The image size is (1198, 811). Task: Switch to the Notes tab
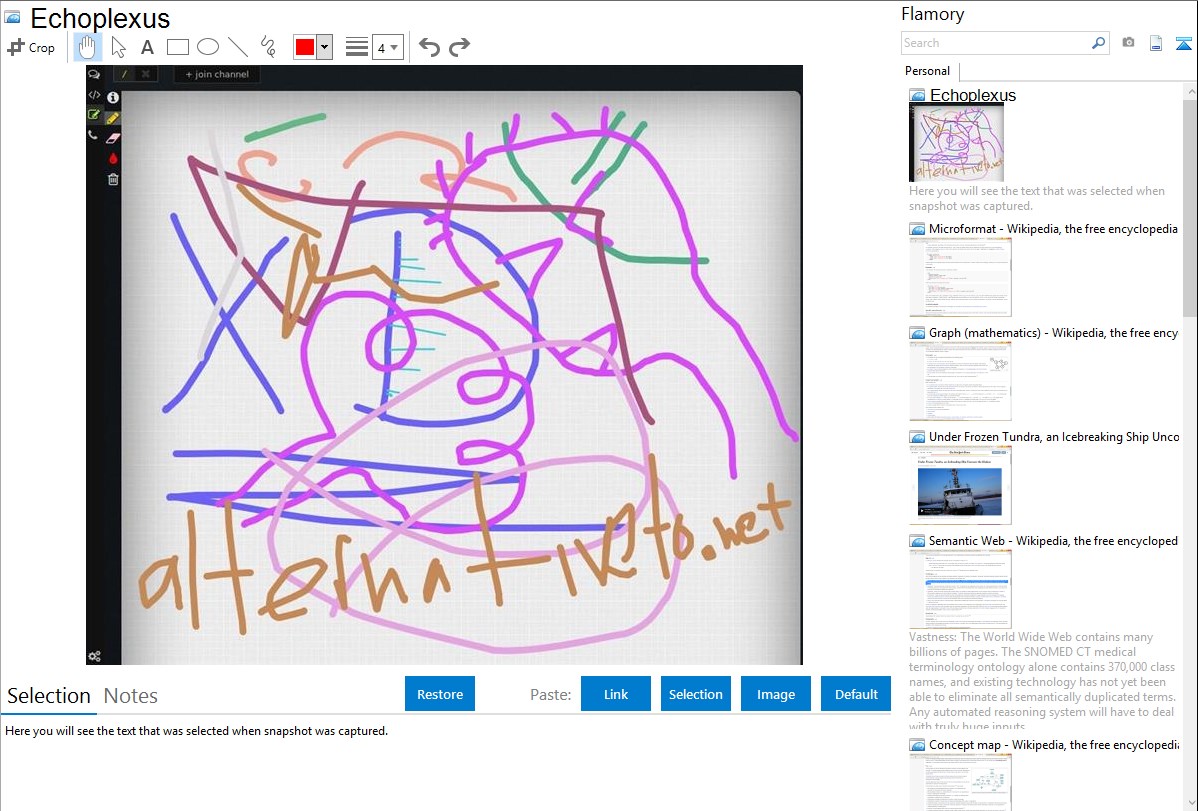pyautogui.click(x=131, y=696)
